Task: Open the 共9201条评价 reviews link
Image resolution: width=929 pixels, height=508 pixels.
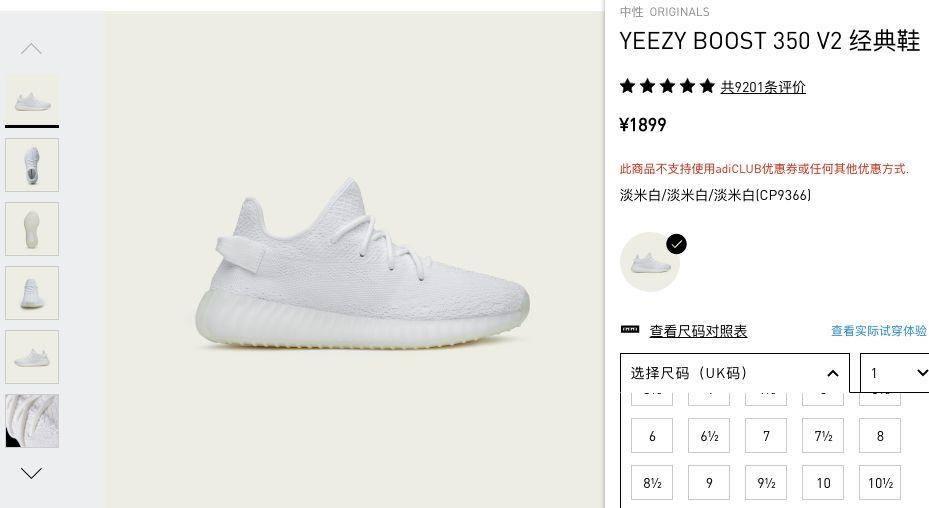Action: (x=763, y=87)
